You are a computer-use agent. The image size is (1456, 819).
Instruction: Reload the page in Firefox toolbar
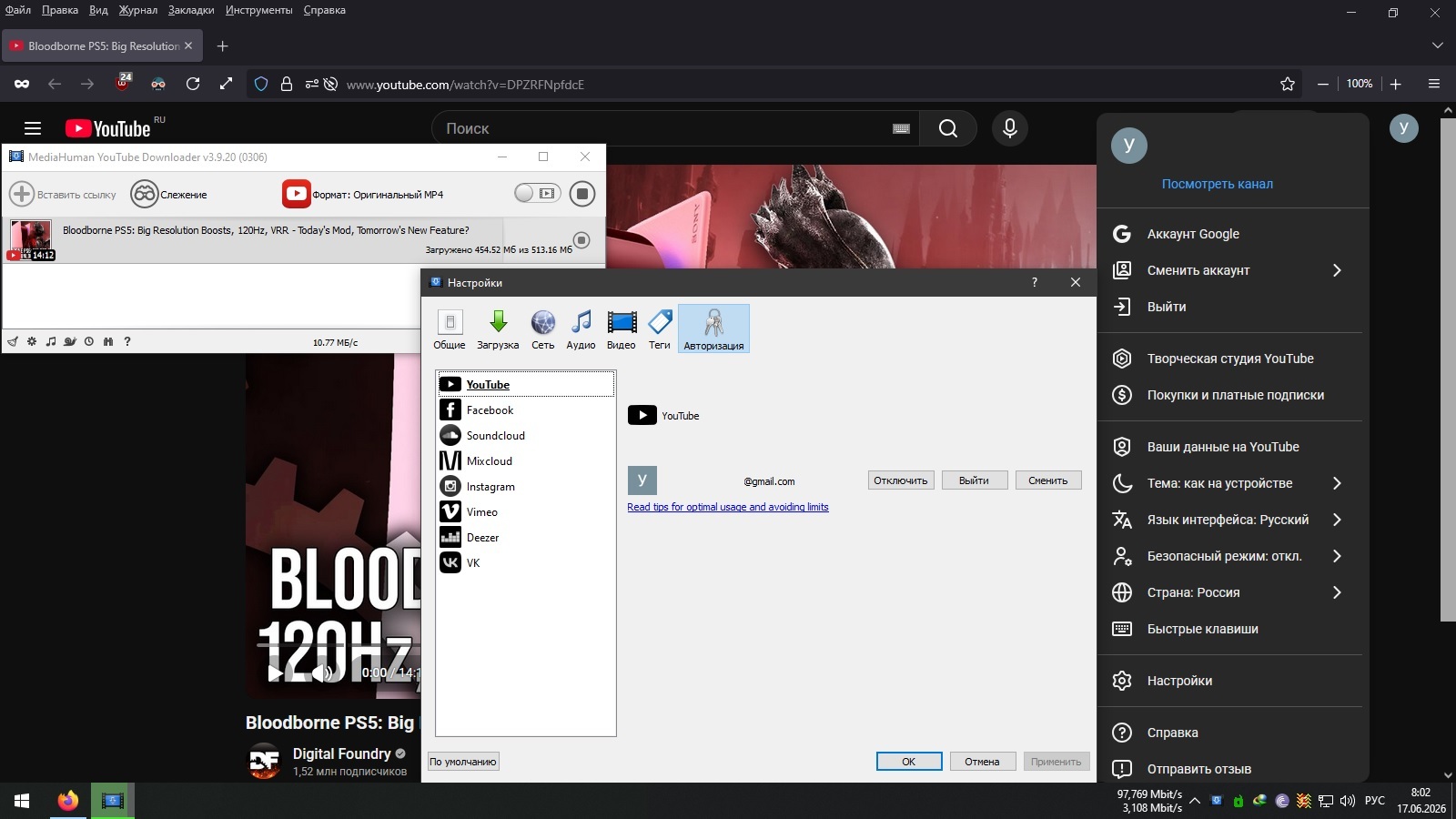193,84
